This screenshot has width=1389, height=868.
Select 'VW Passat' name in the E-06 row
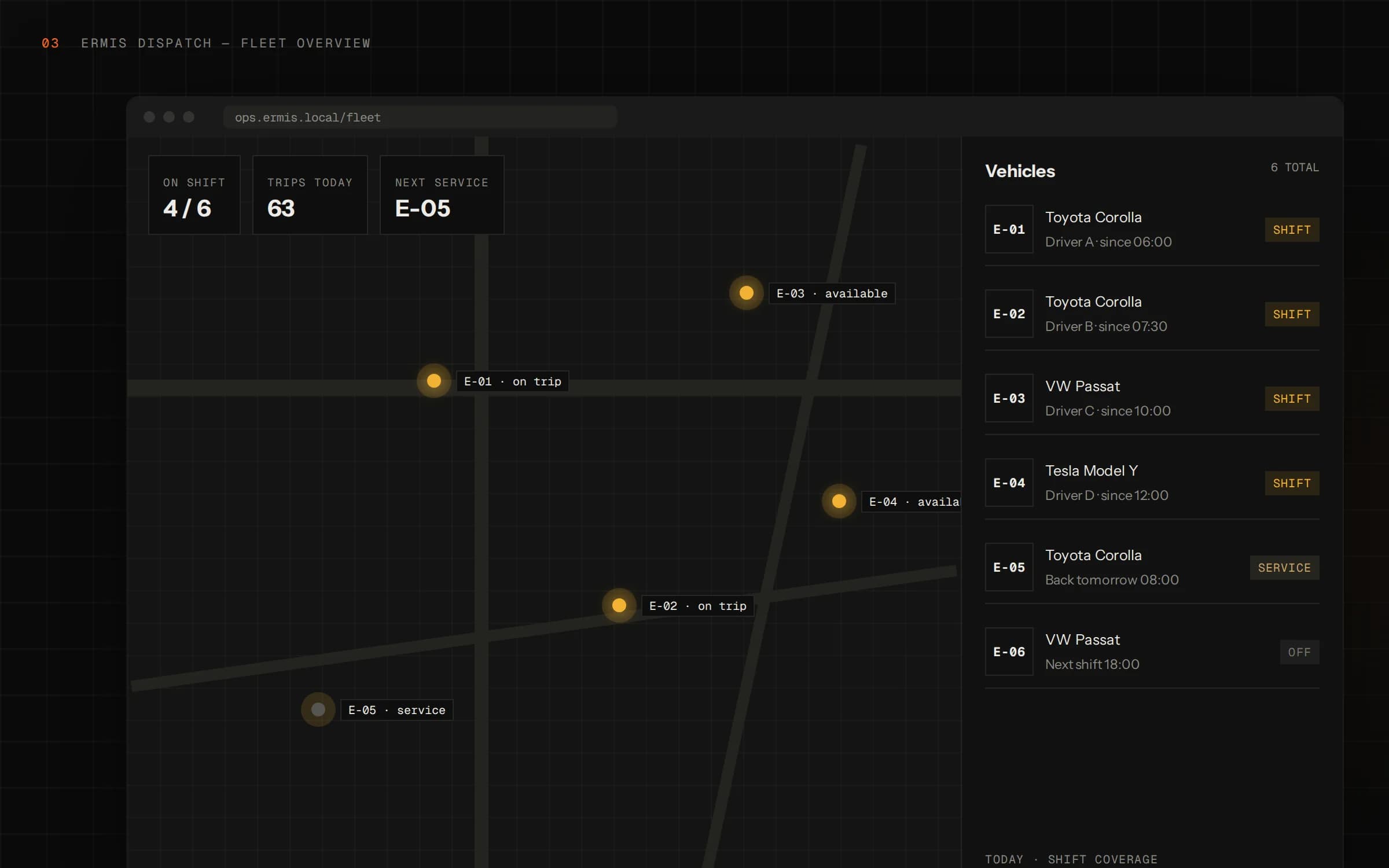pyautogui.click(x=1082, y=640)
